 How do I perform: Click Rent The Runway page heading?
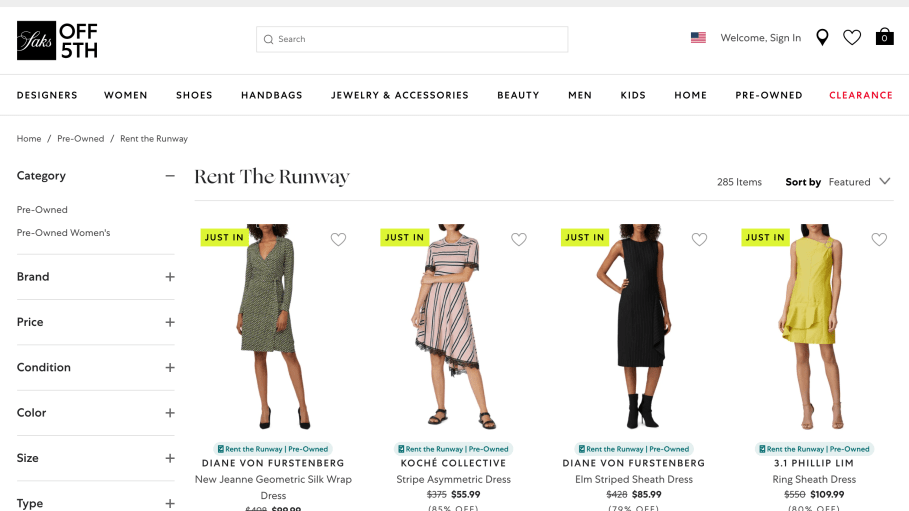(x=272, y=176)
